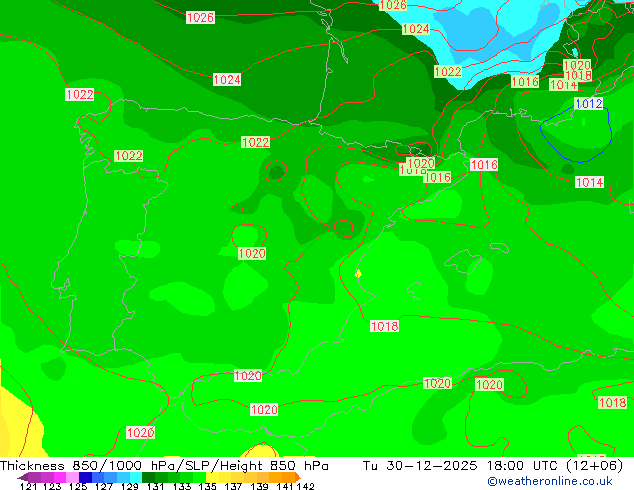634x490 pixels.
Task: Click the blue 1012 pressure label
Action: (589, 103)
